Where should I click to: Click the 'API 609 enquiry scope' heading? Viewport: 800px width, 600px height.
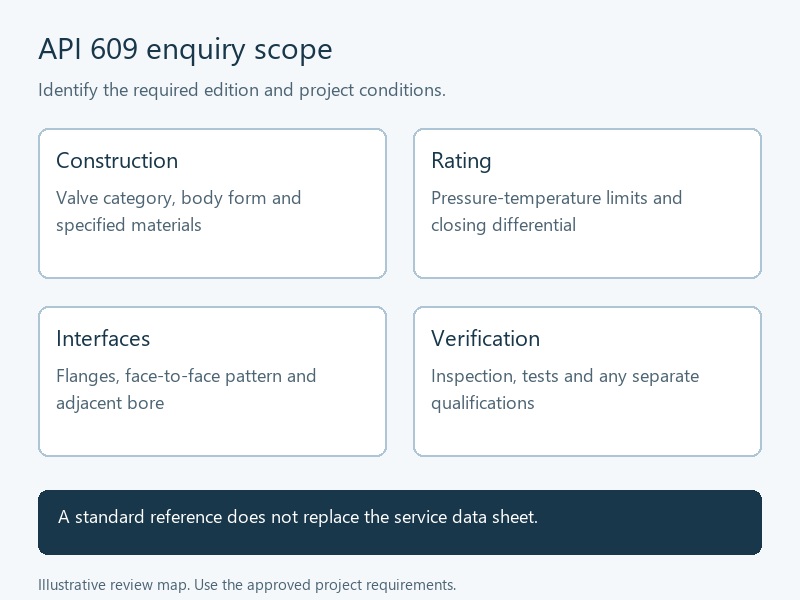(x=185, y=49)
